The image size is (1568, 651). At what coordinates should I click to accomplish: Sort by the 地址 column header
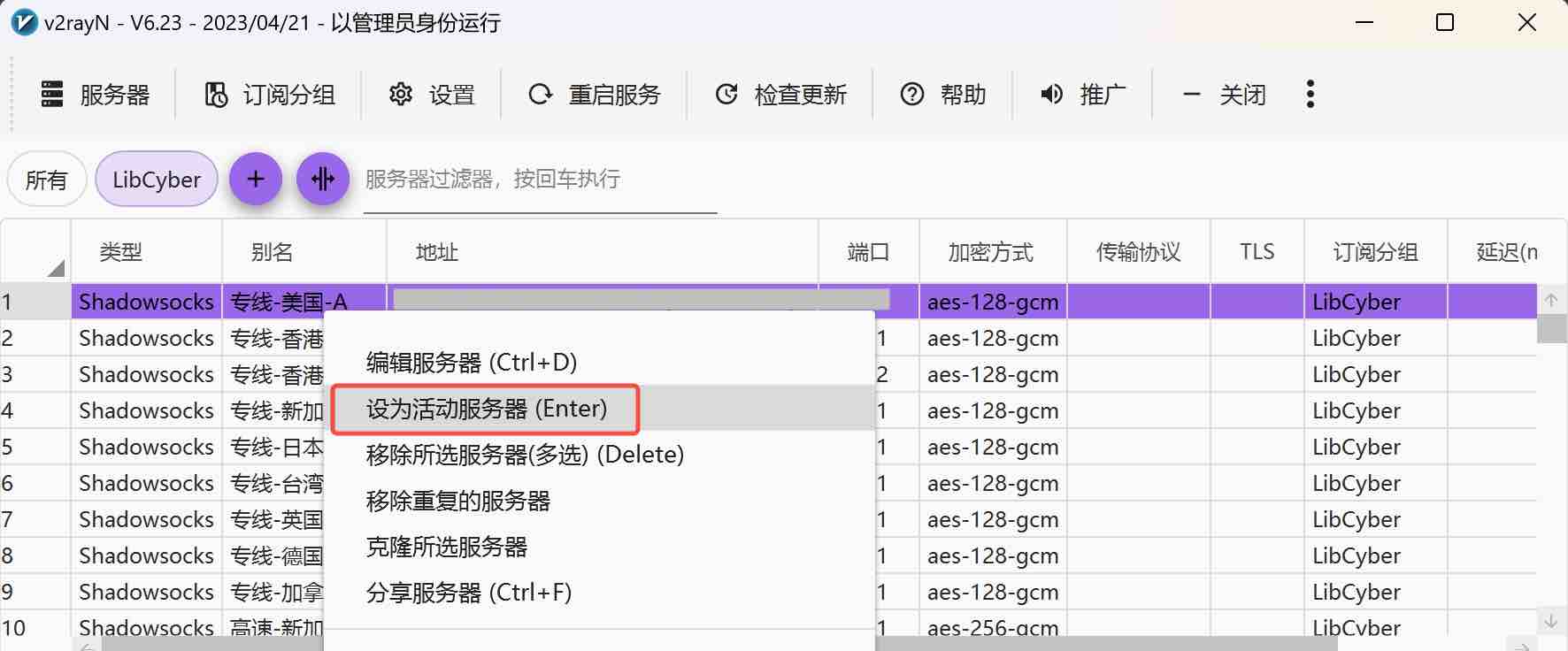(603, 252)
